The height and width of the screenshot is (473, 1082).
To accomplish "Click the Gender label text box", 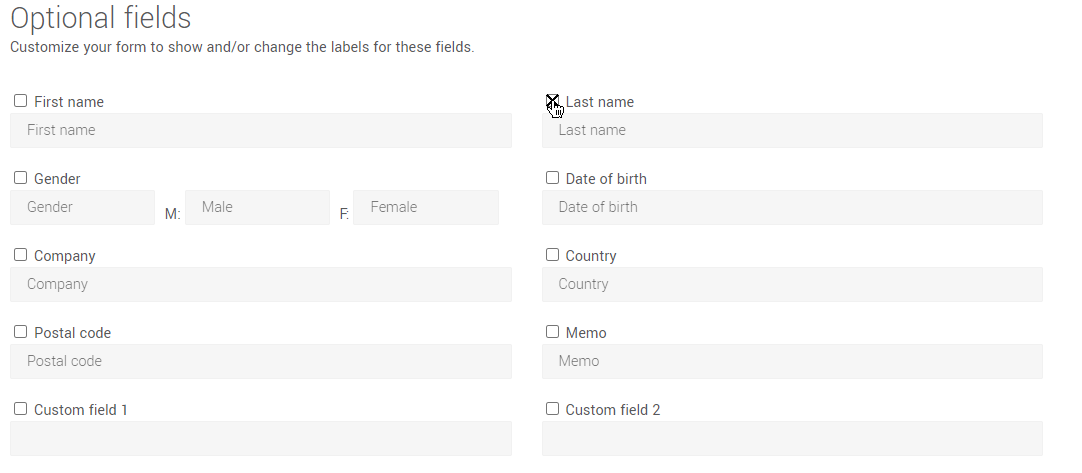I will click(82, 207).
